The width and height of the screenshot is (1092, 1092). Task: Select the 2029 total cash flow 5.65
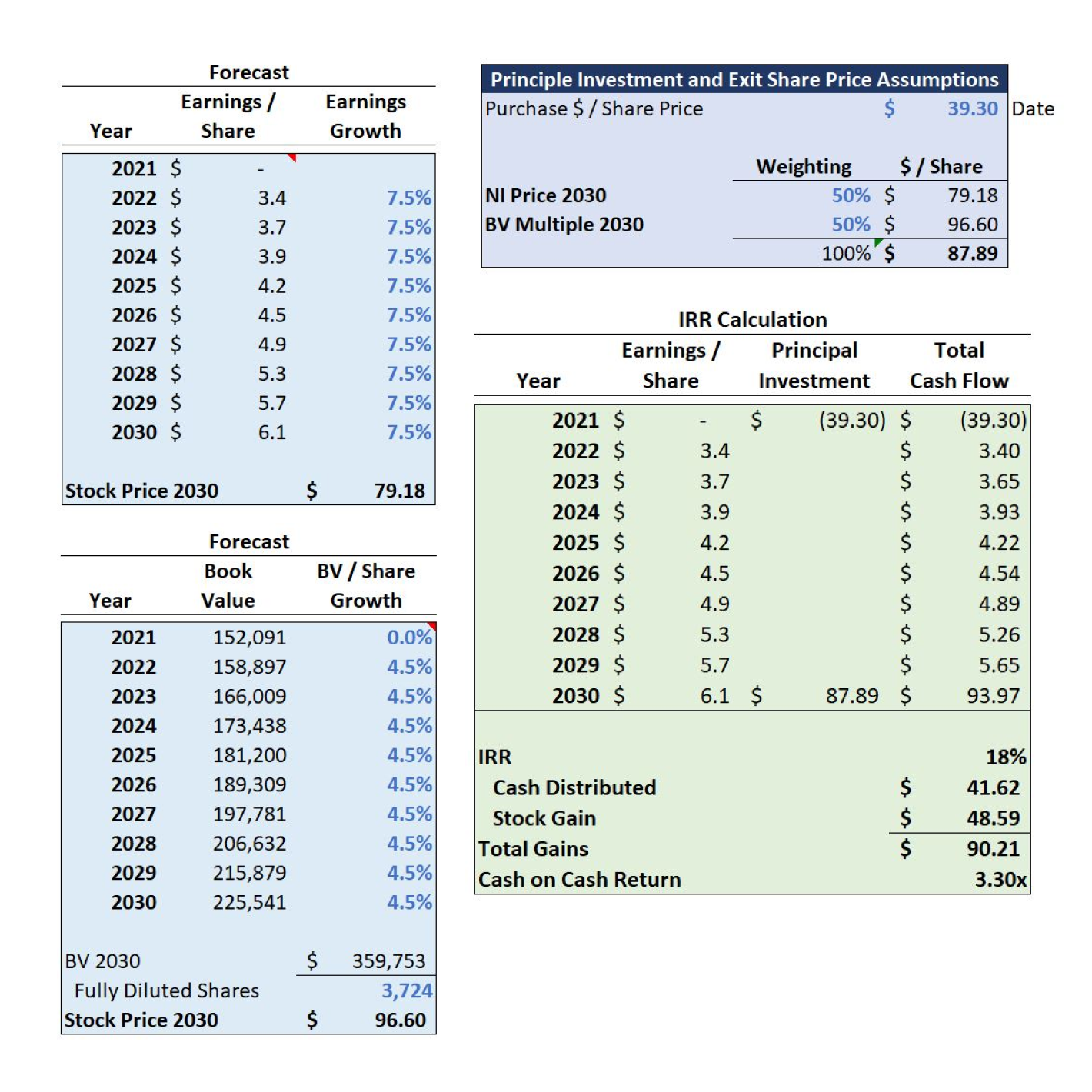click(999, 665)
